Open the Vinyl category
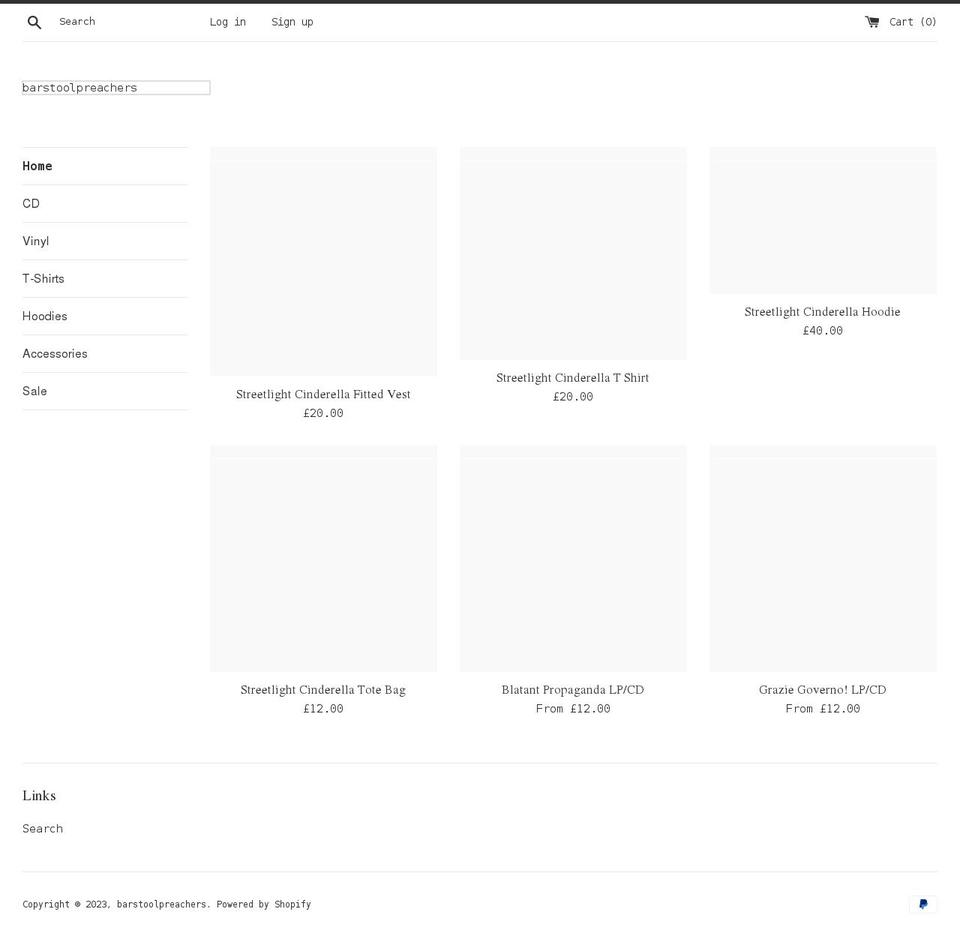Viewport: 960px width, 936px height. tap(36, 241)
